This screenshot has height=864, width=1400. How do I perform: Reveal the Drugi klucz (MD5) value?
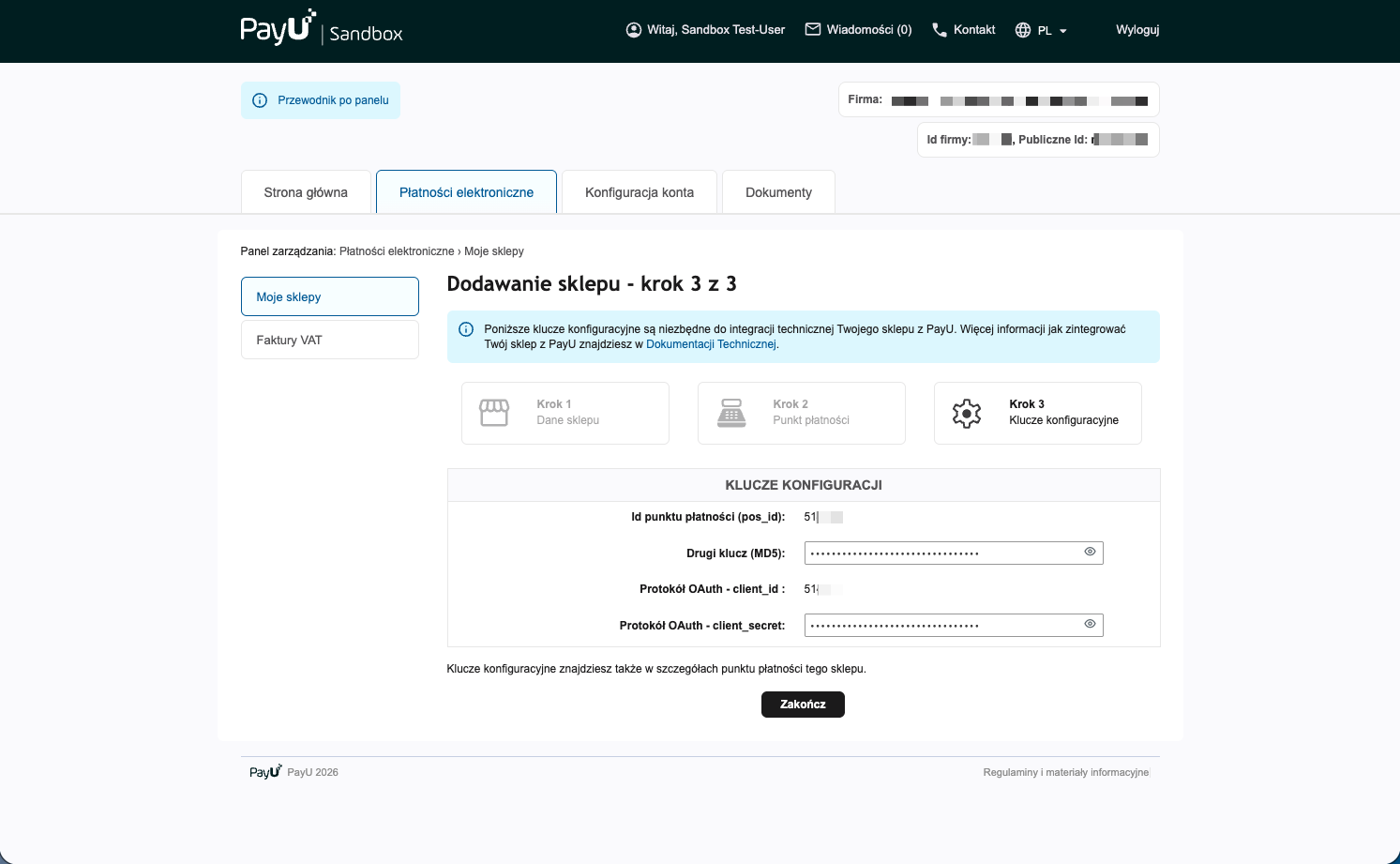tap(1090, 552)
